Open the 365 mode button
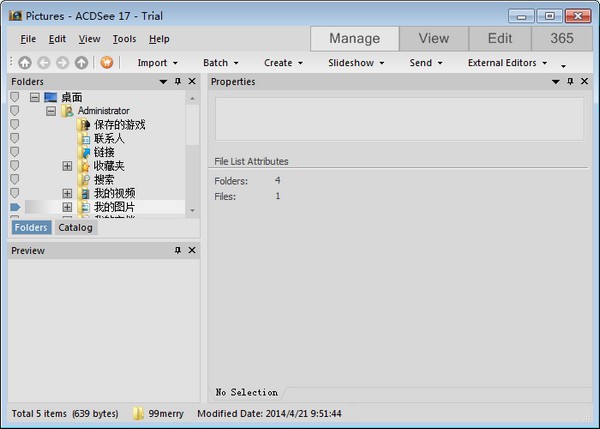 click(561, 39)
